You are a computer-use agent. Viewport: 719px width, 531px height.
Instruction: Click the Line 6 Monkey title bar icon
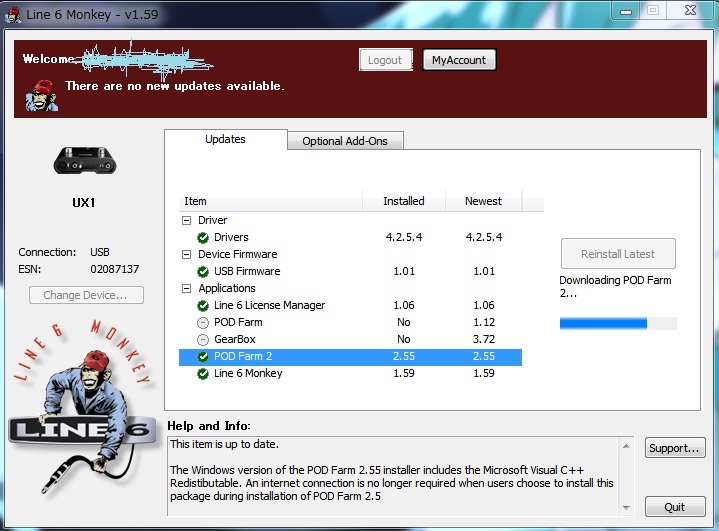pos(13,15)
